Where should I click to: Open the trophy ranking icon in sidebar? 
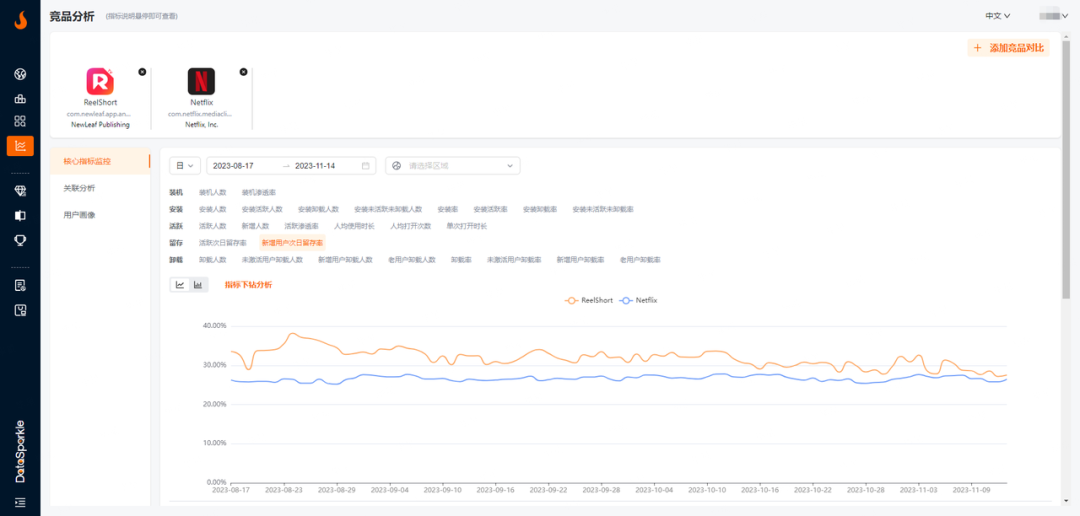20,240
